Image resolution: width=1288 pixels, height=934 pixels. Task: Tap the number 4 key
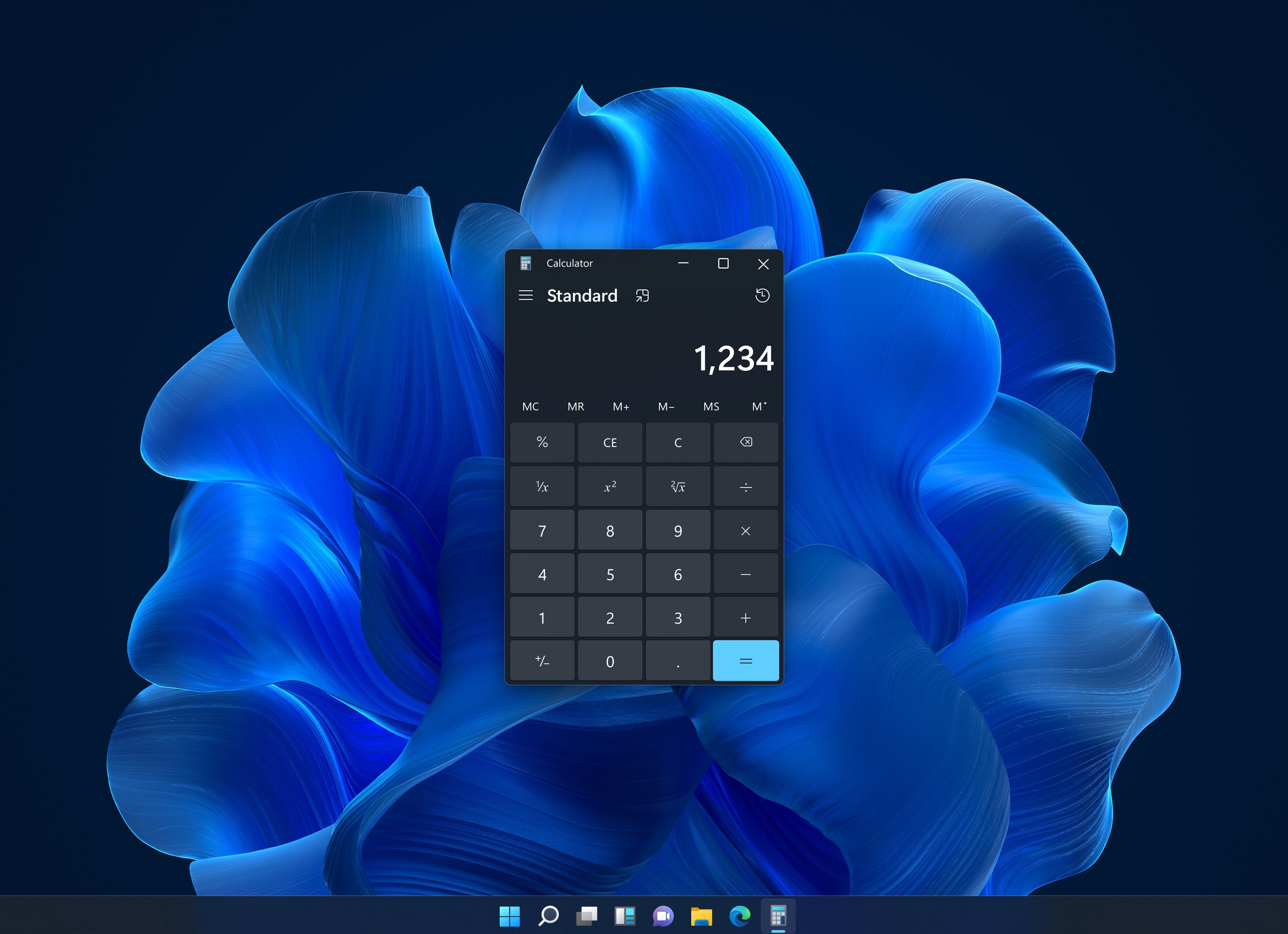[x=542, y=574]
